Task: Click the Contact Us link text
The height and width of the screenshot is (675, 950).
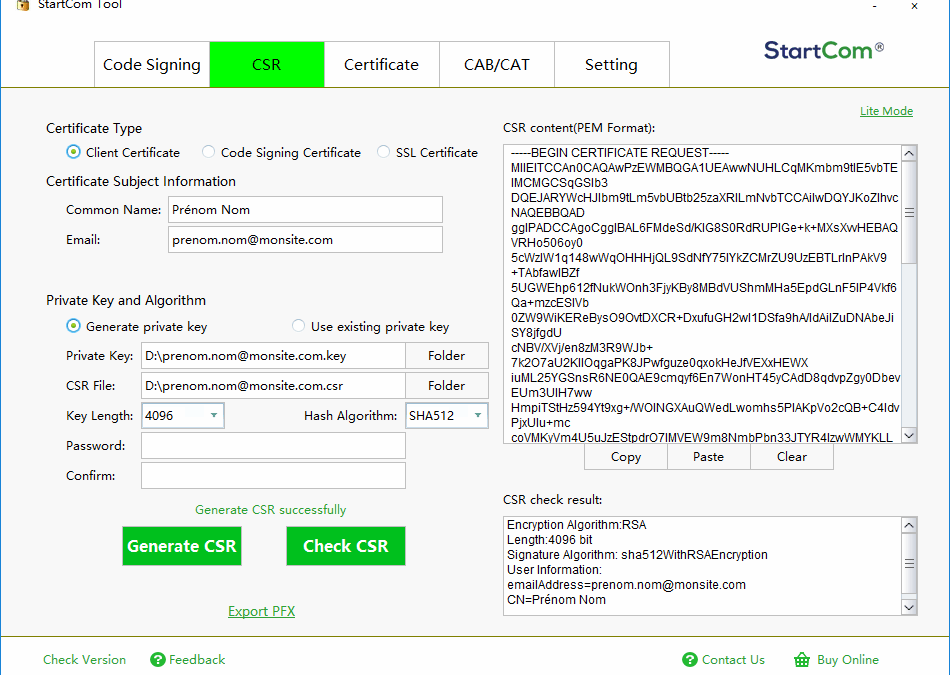Action: (733, 659)
